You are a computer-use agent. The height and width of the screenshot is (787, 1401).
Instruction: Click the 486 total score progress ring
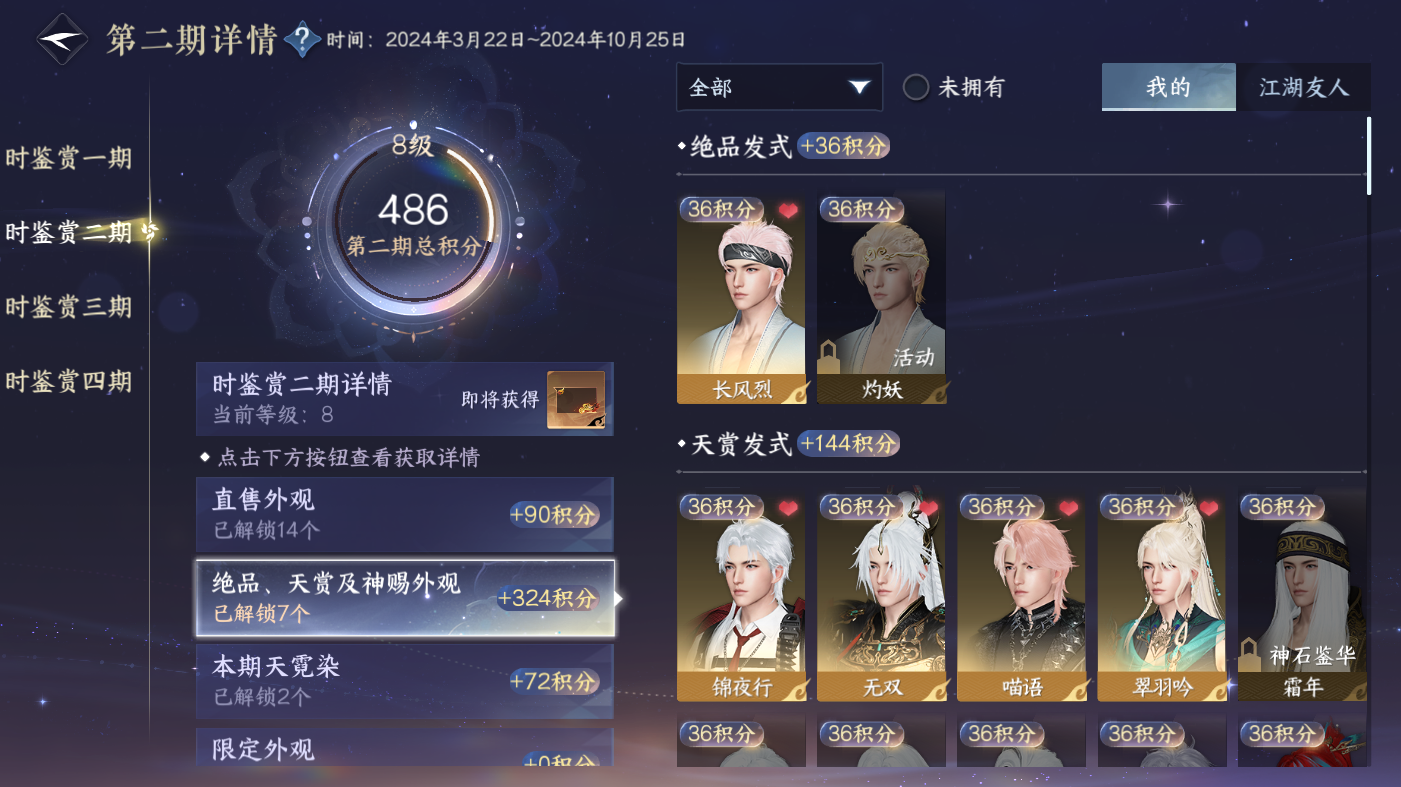(x=414, y=225)
